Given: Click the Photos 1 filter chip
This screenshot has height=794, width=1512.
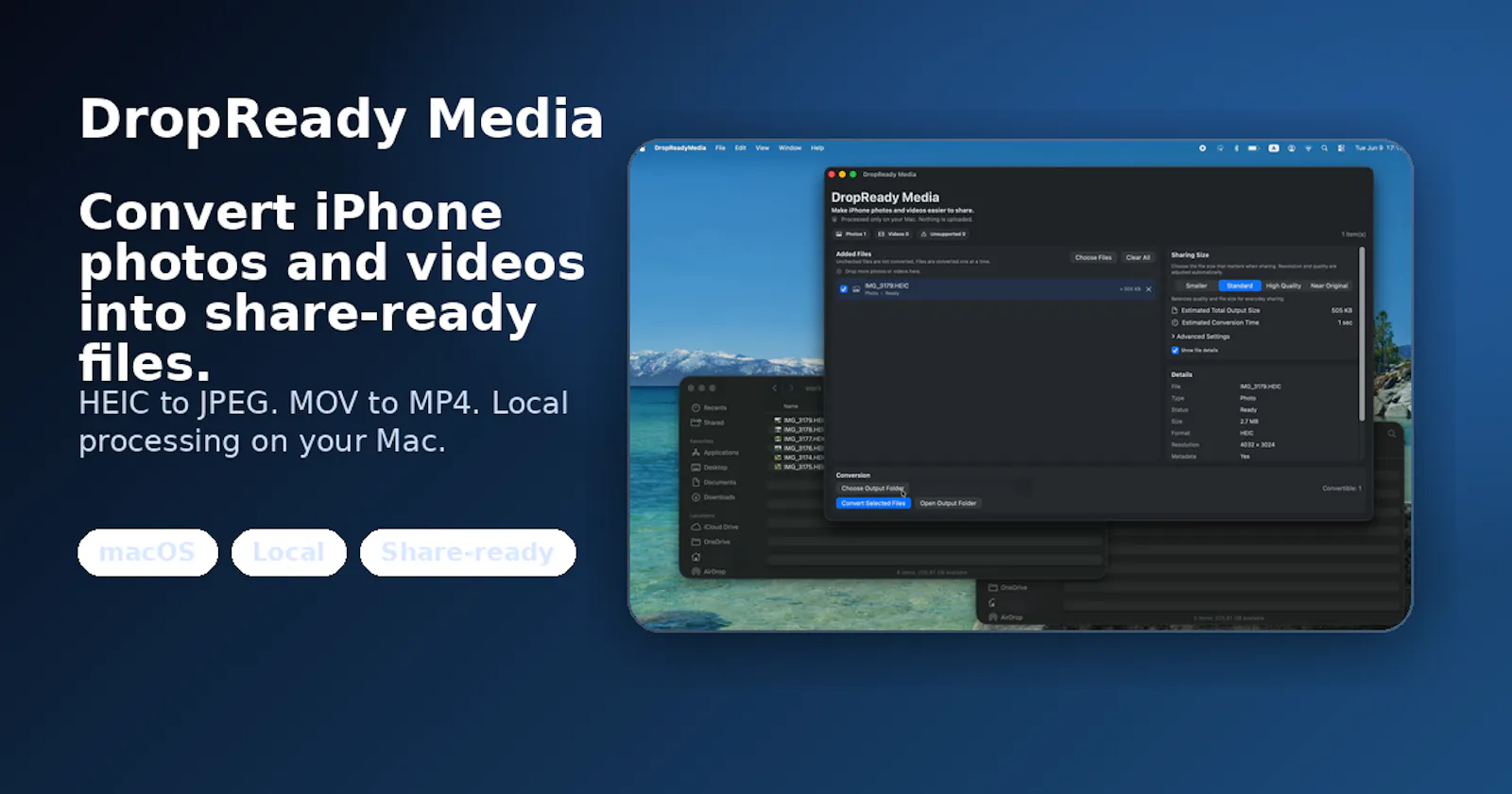Looking at the screenshot, I should tap(850, 233).
